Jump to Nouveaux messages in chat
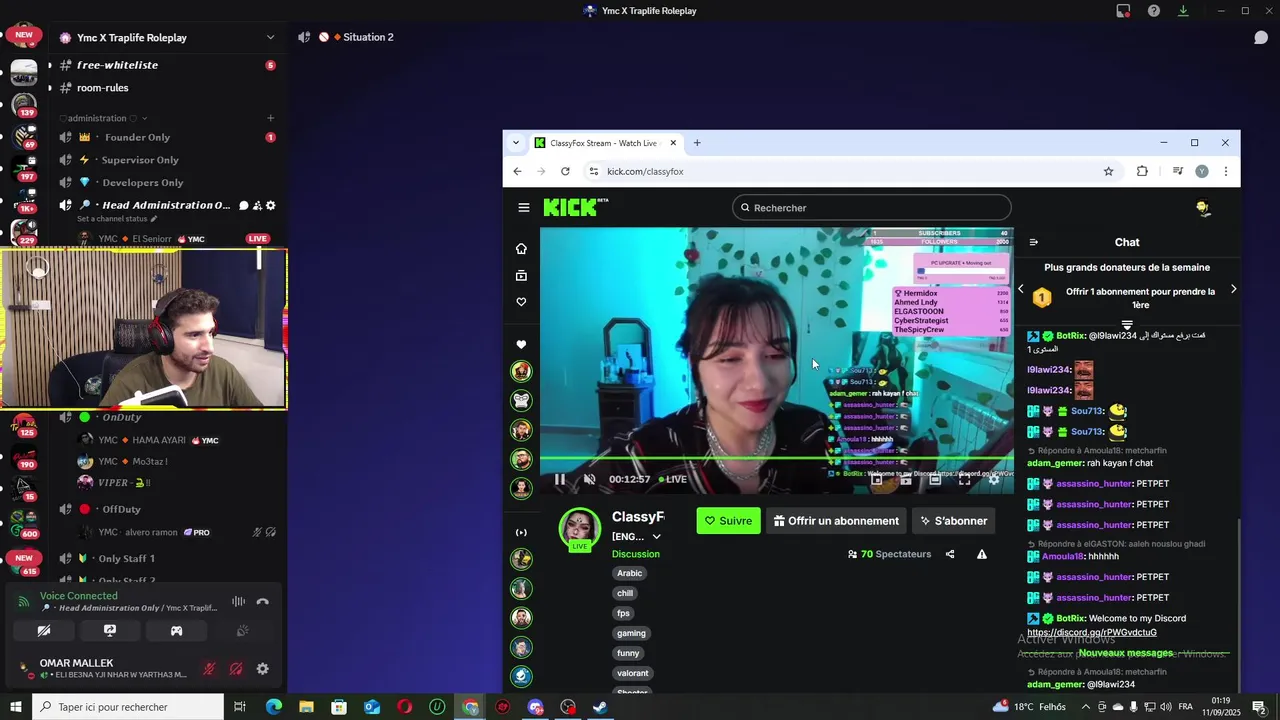Screen dimensions: 1280x720 coord(1126,653)
